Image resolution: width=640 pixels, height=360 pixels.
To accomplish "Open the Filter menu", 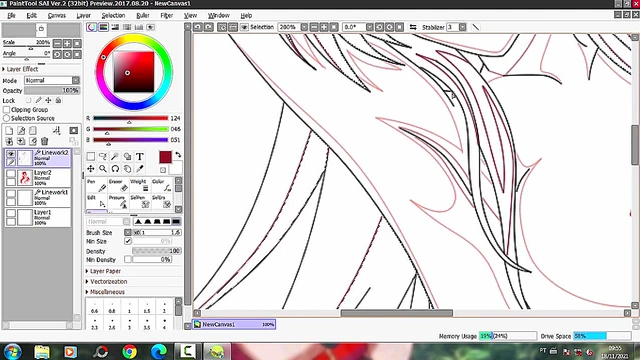I will click(167, 15).
